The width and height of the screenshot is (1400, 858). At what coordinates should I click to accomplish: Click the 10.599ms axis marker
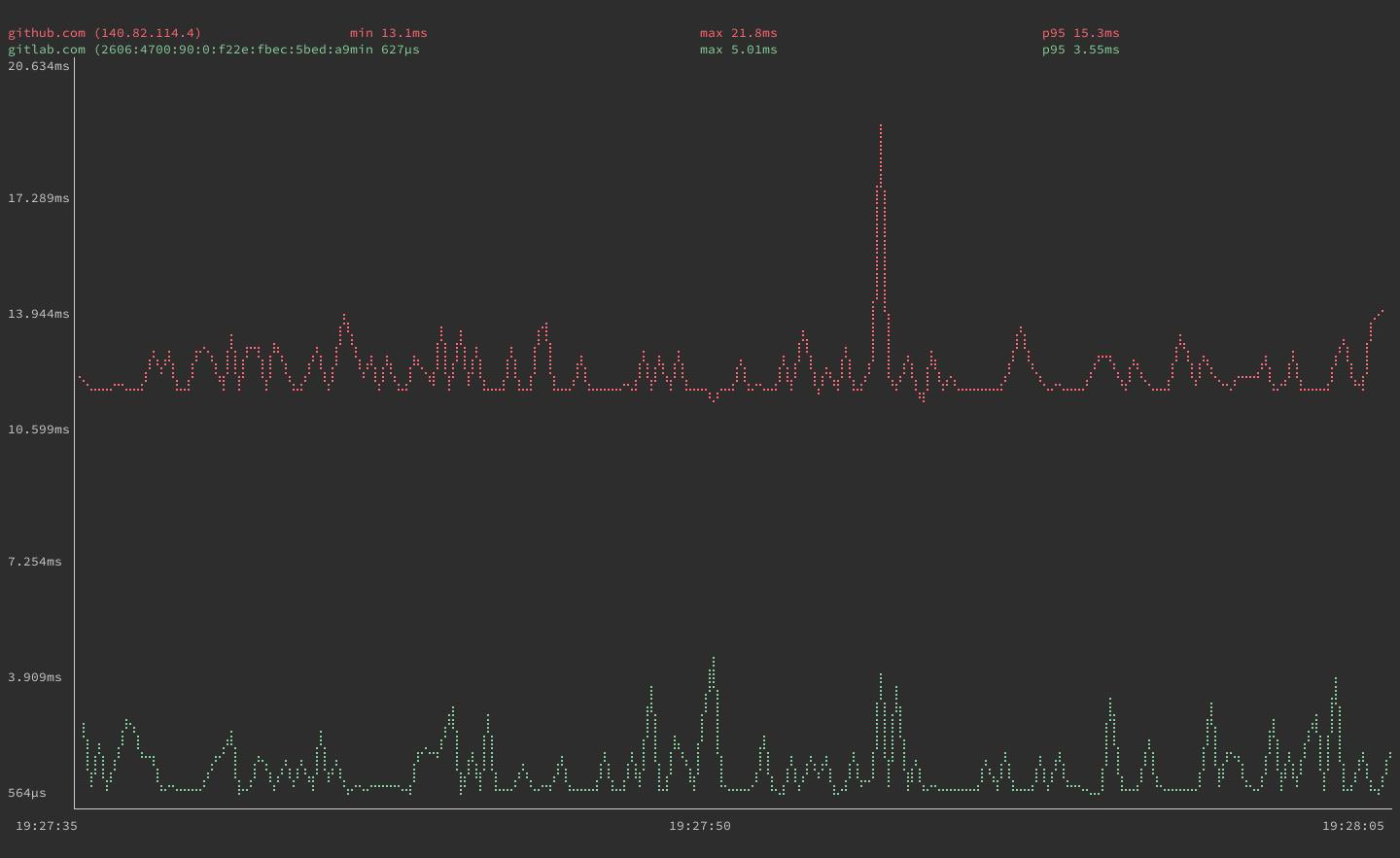coord(39,429)
